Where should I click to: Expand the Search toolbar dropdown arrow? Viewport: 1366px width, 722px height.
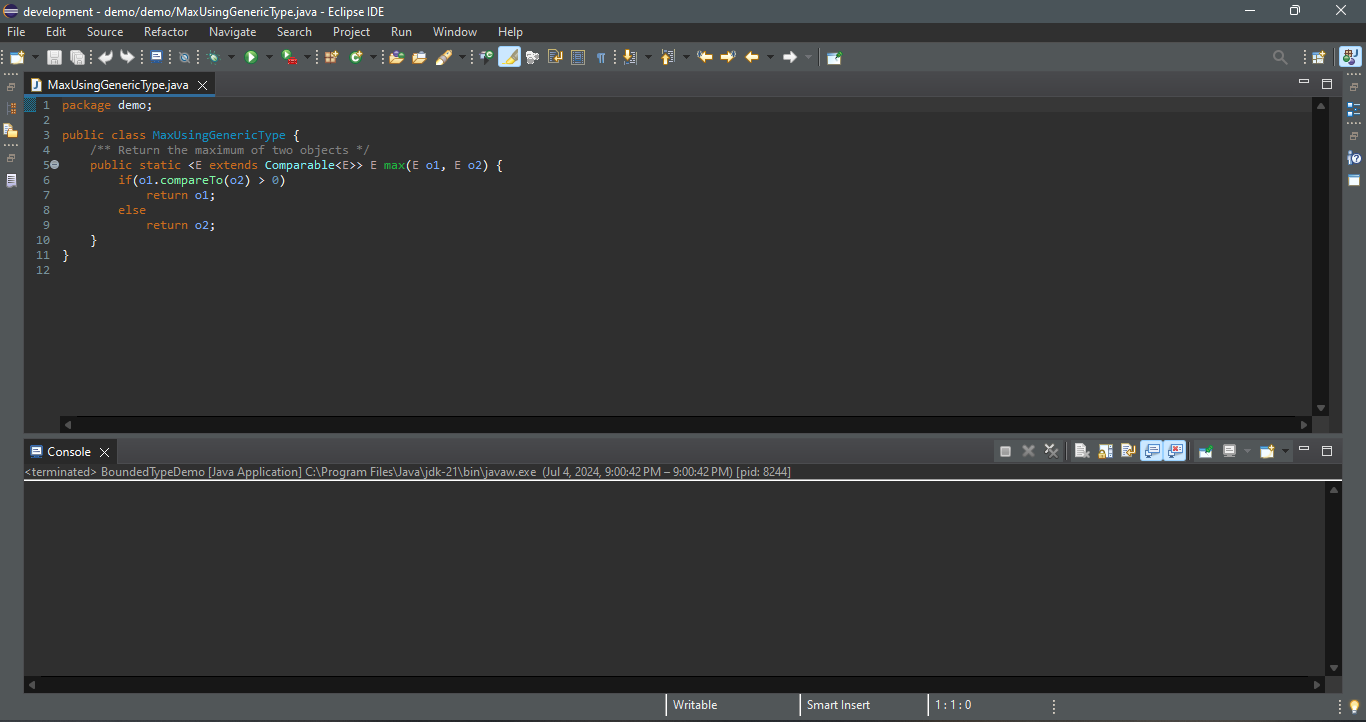(461, 57)
